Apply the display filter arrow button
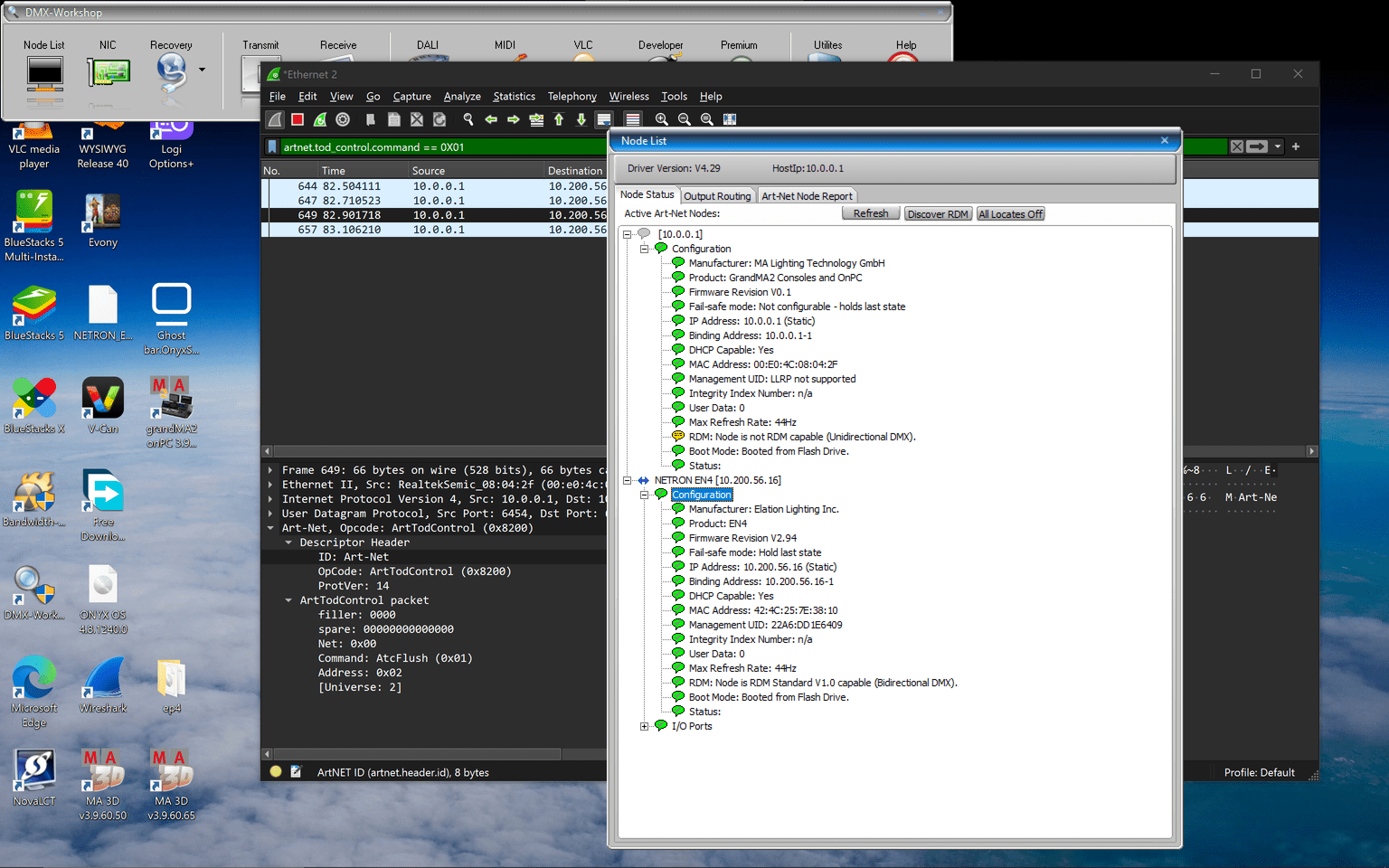Image resolution: width=1389 pixels, height=868 pixels. click(1257, 146)
